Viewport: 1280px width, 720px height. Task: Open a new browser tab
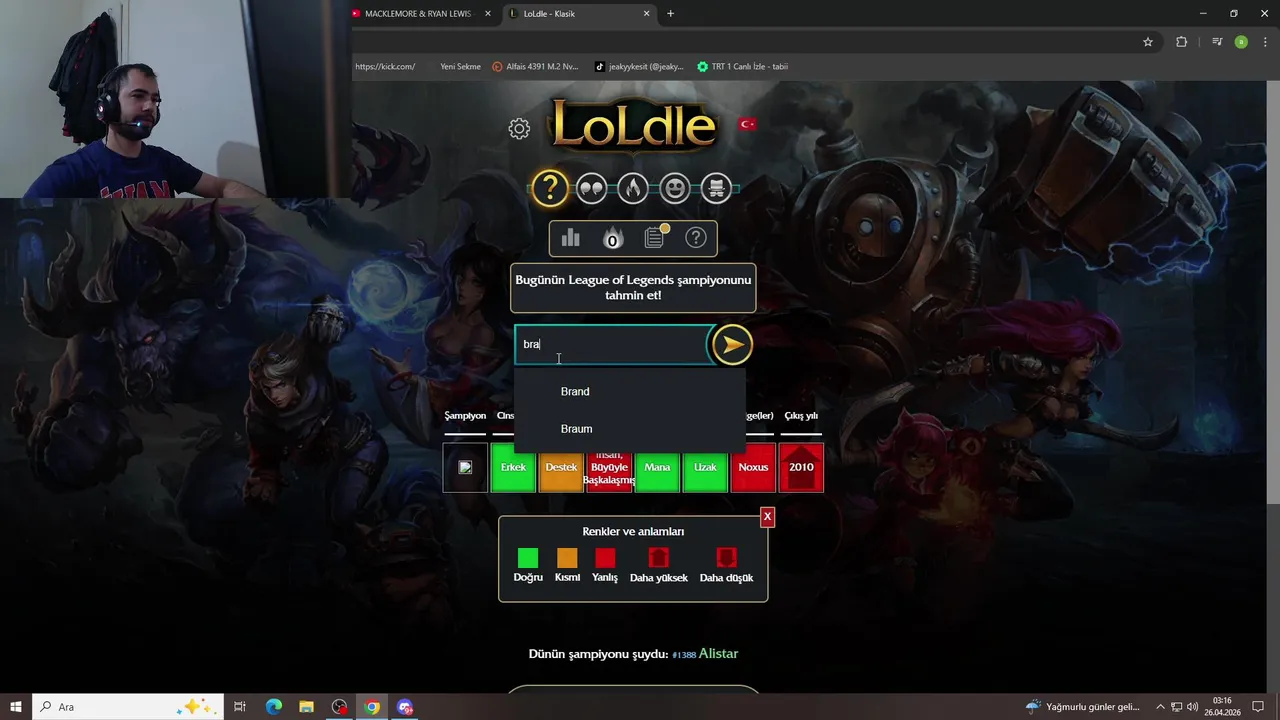tap(670, 14)
